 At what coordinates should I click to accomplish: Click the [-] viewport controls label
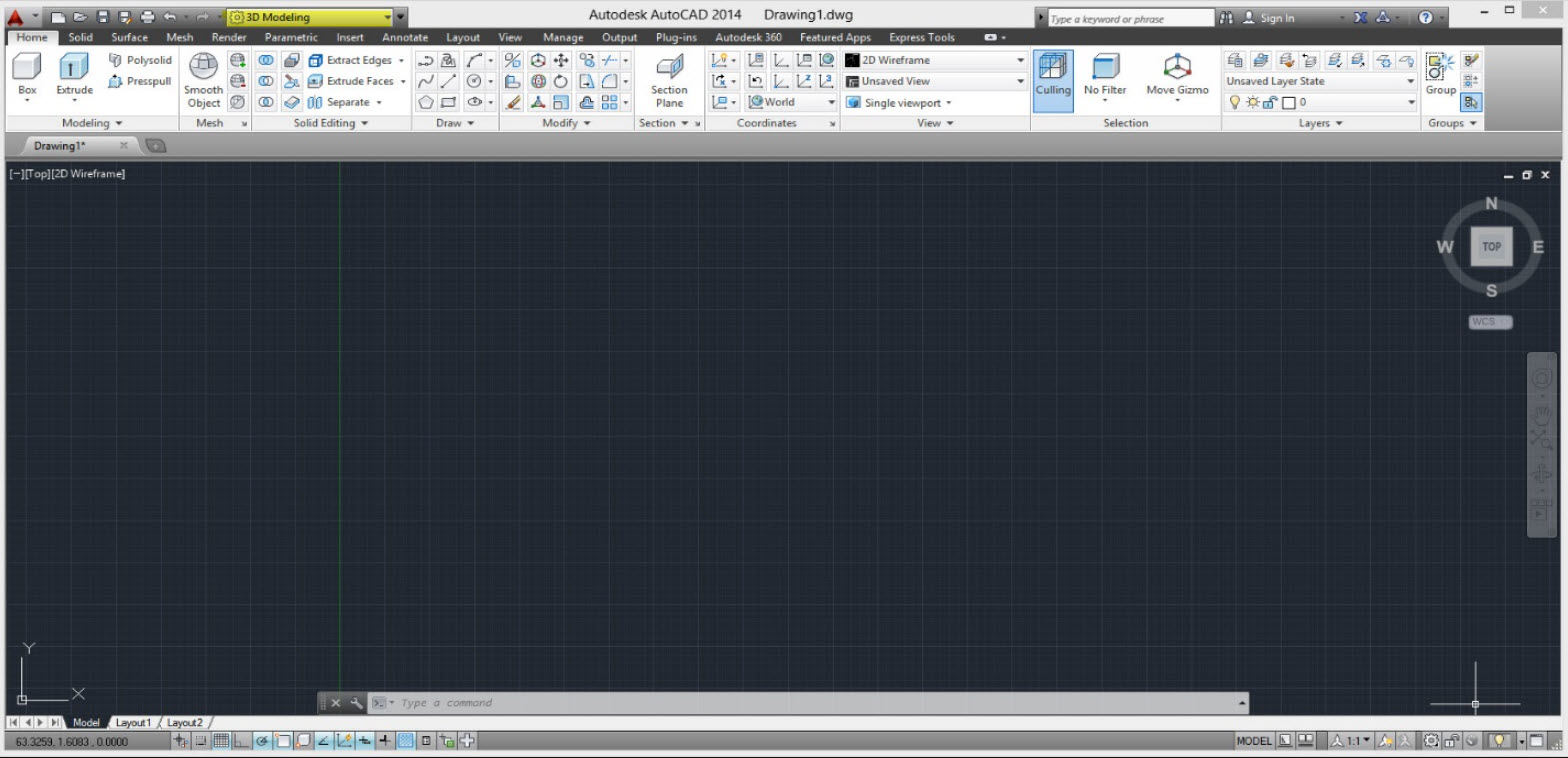(16, 174)
